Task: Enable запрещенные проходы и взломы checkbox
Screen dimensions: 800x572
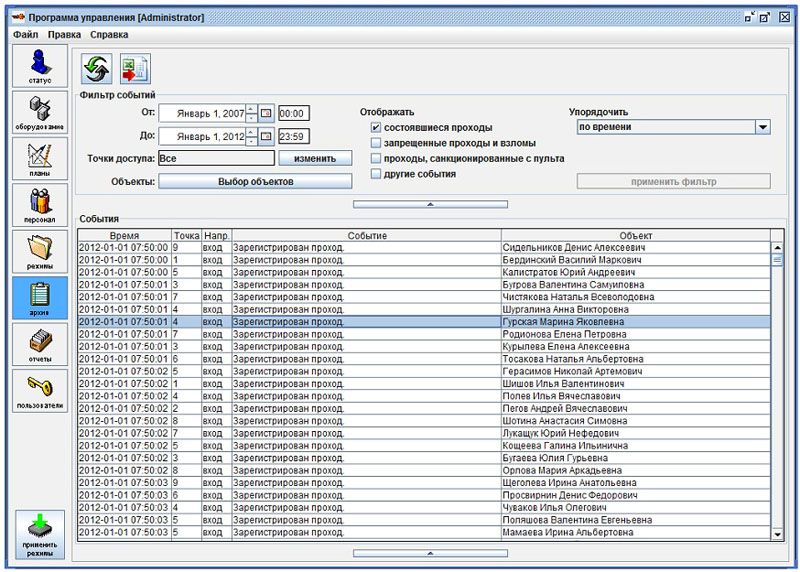Action: pos(376,143)
